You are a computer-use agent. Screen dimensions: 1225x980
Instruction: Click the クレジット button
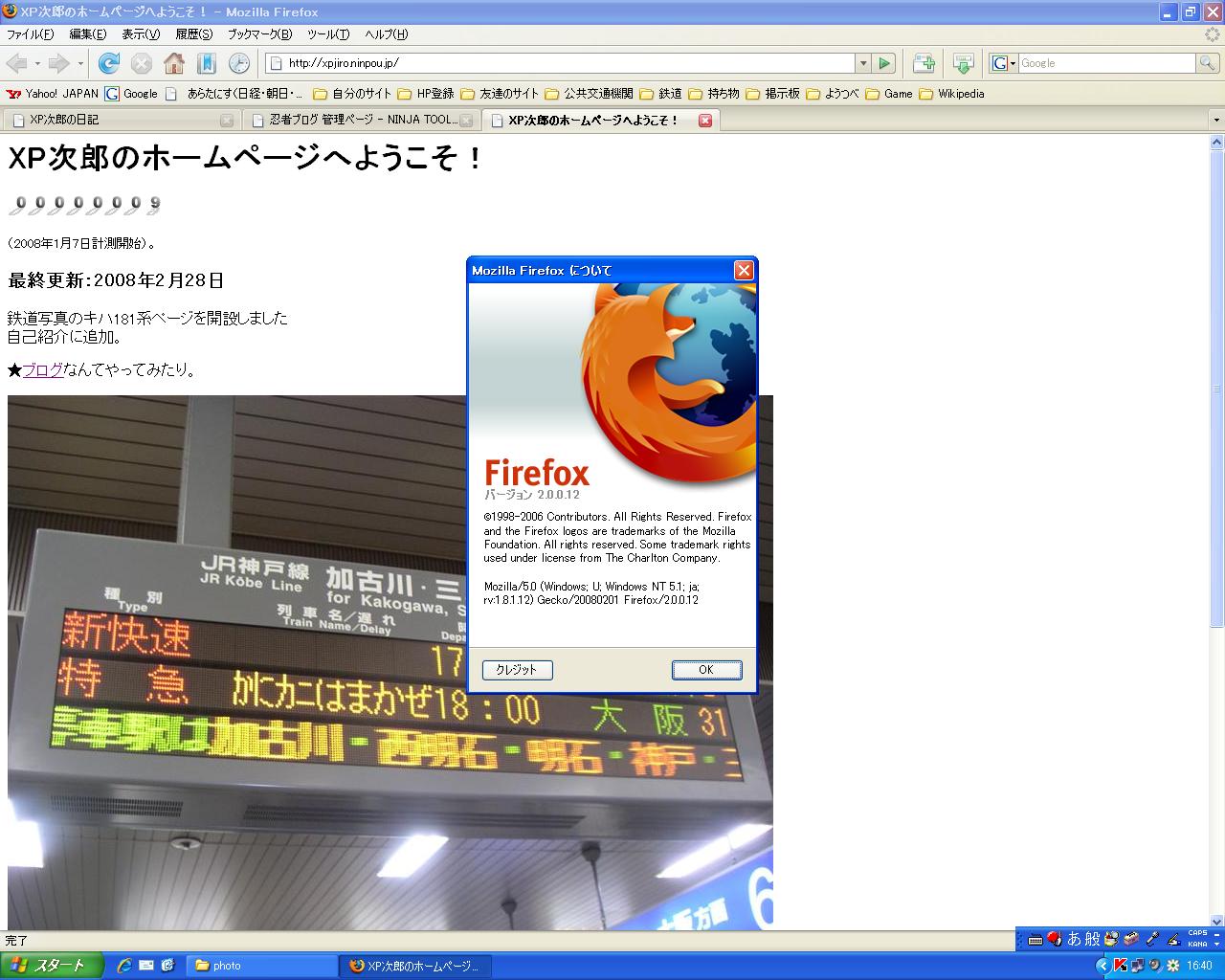tap(517, 670)
